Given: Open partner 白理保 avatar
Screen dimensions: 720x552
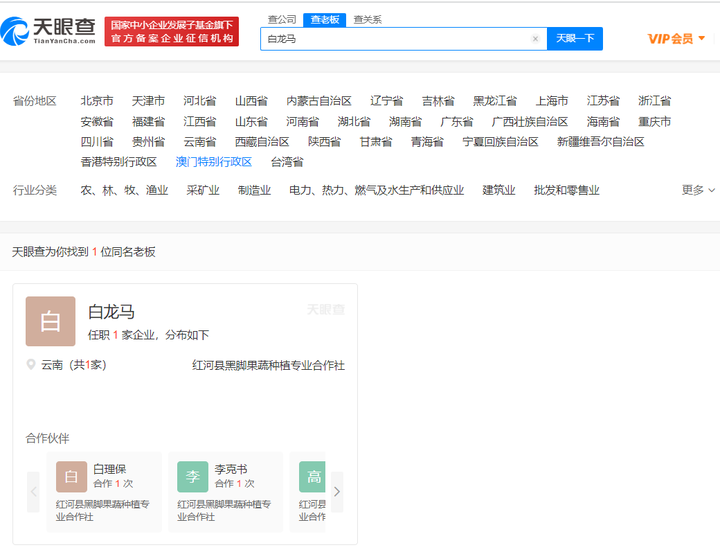Looking at the screenshot, I should pyautogui.click(x=71, y=477).
